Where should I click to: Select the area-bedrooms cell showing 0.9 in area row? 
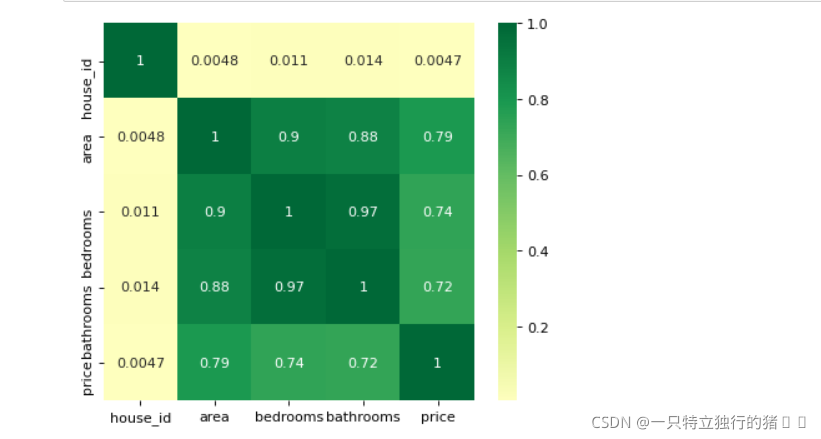click(x=289, y=136)
